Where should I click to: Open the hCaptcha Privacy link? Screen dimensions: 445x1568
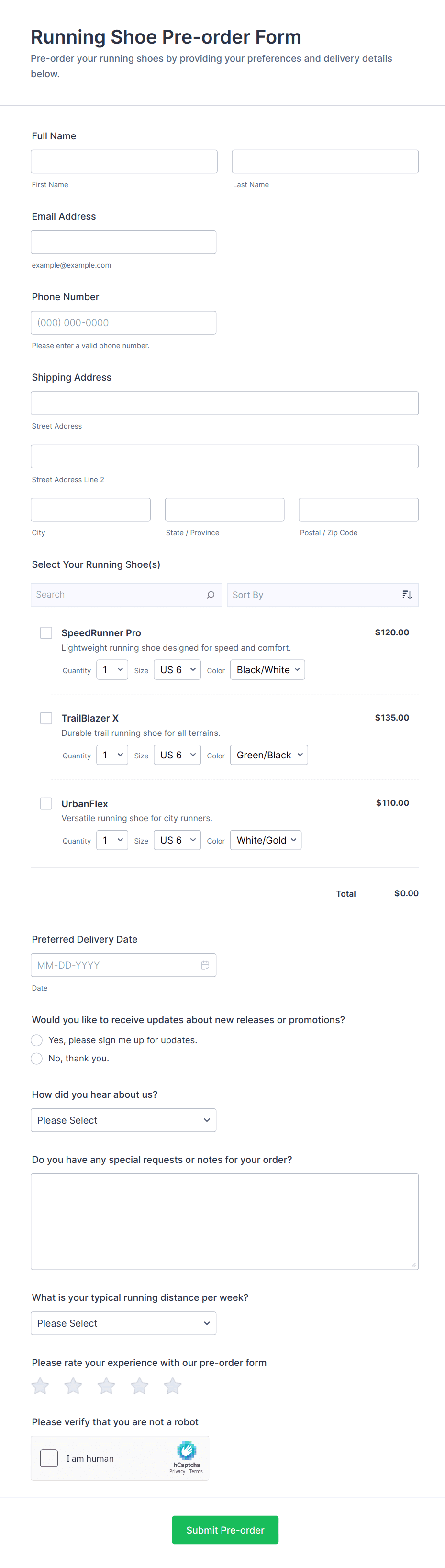pyautogui.click(x=177, y=1471)
